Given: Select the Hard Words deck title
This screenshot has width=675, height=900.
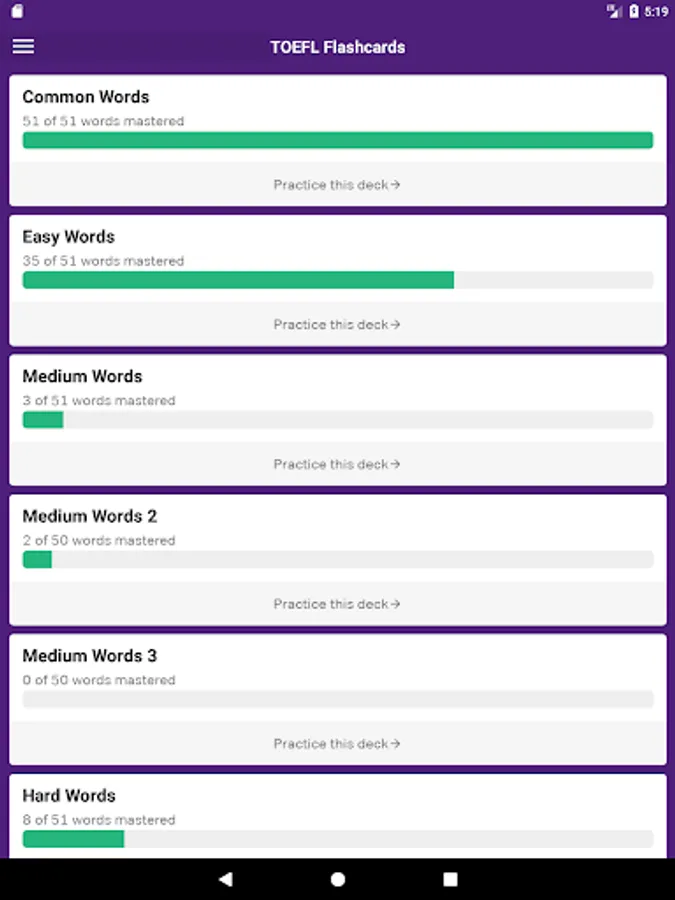Looking at the screenshot, I should 69,796.
